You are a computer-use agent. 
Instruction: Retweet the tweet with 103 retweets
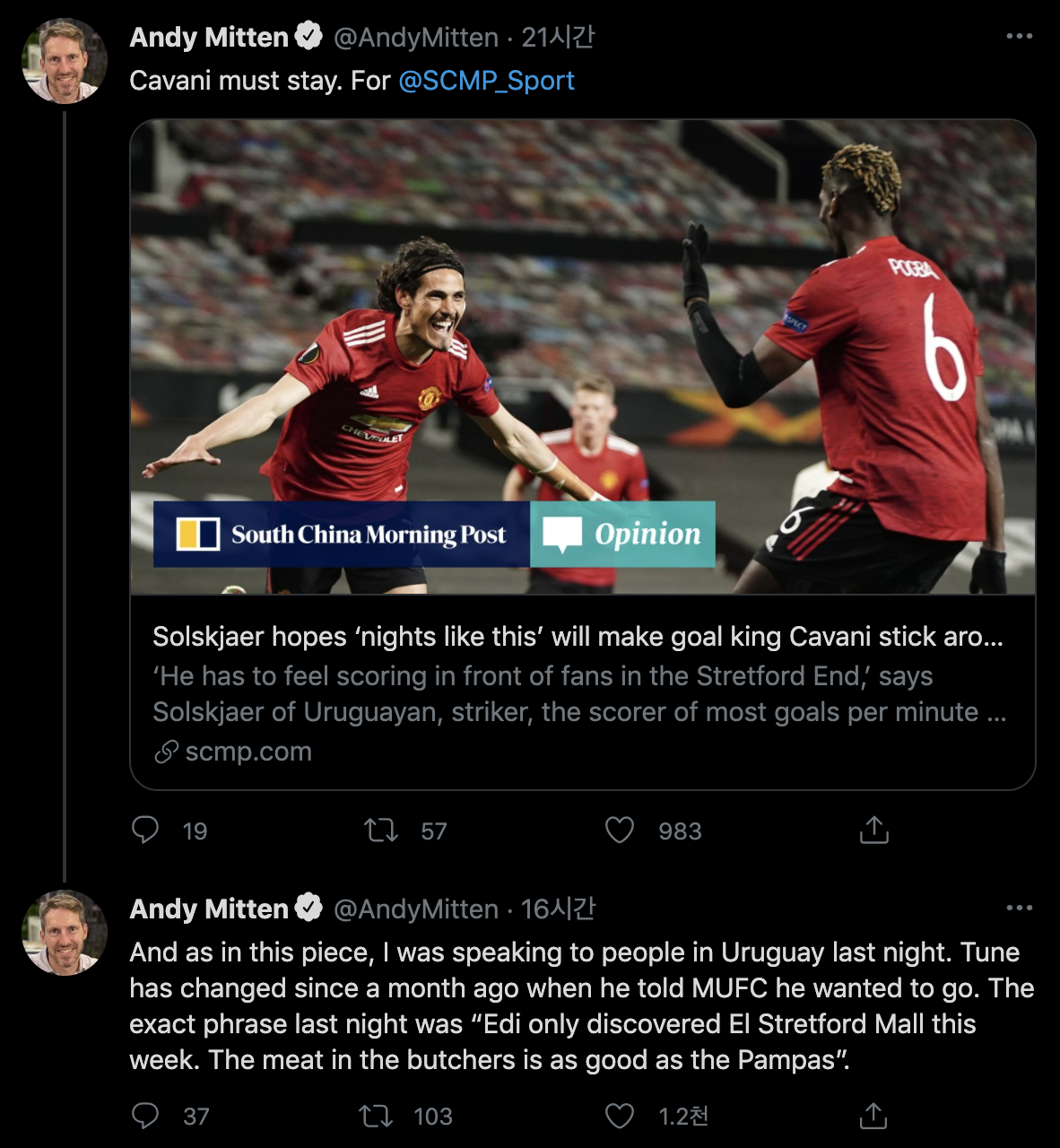(x=375, y=1116)
